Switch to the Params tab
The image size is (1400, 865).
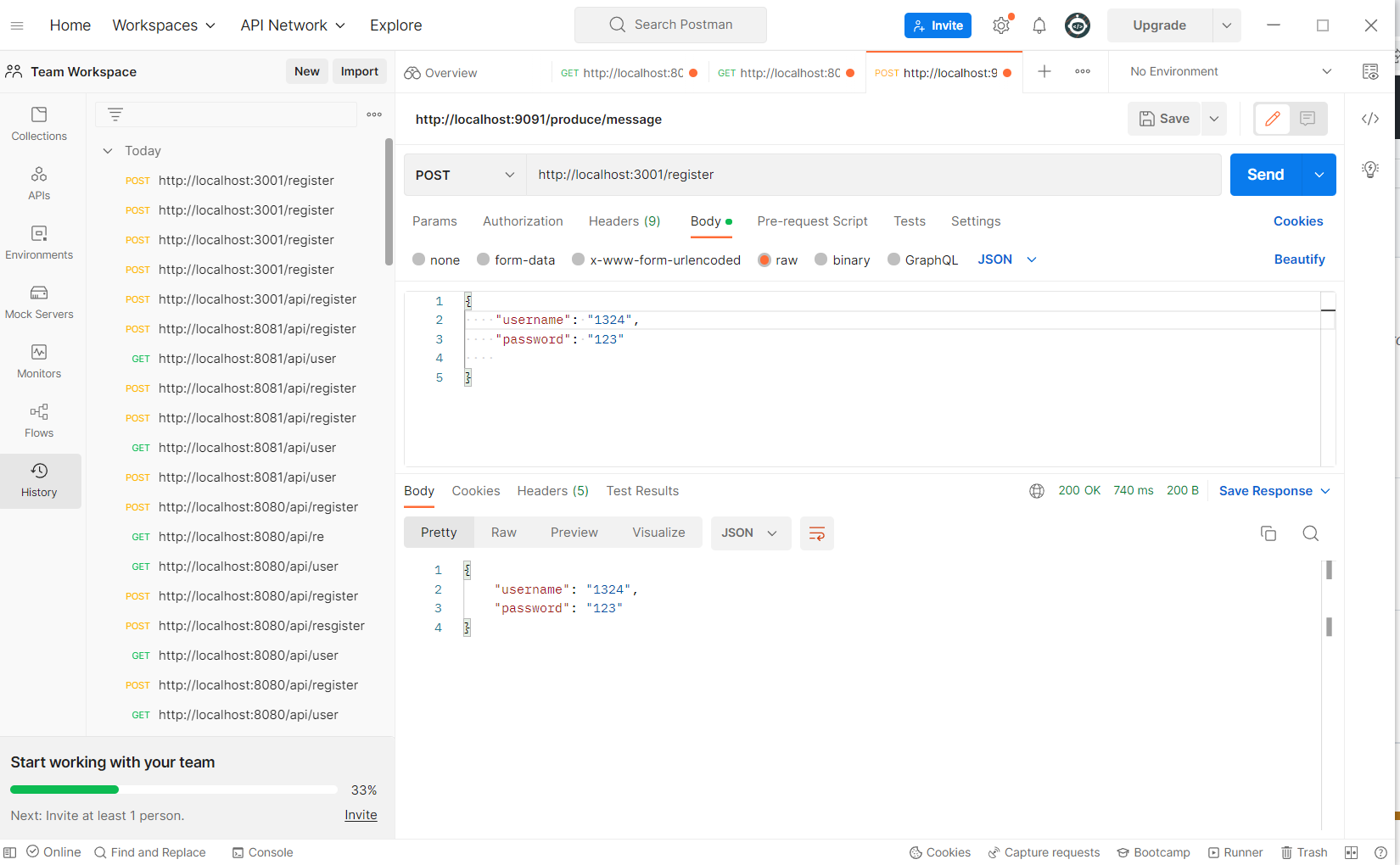[x=434, y=221]
